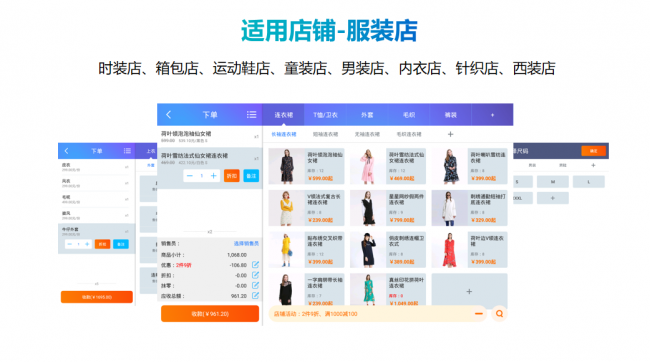Collapse the store activity banner minus icon
Image resolution: width=650 pixels, height=362 pixels.
[478, 314]
